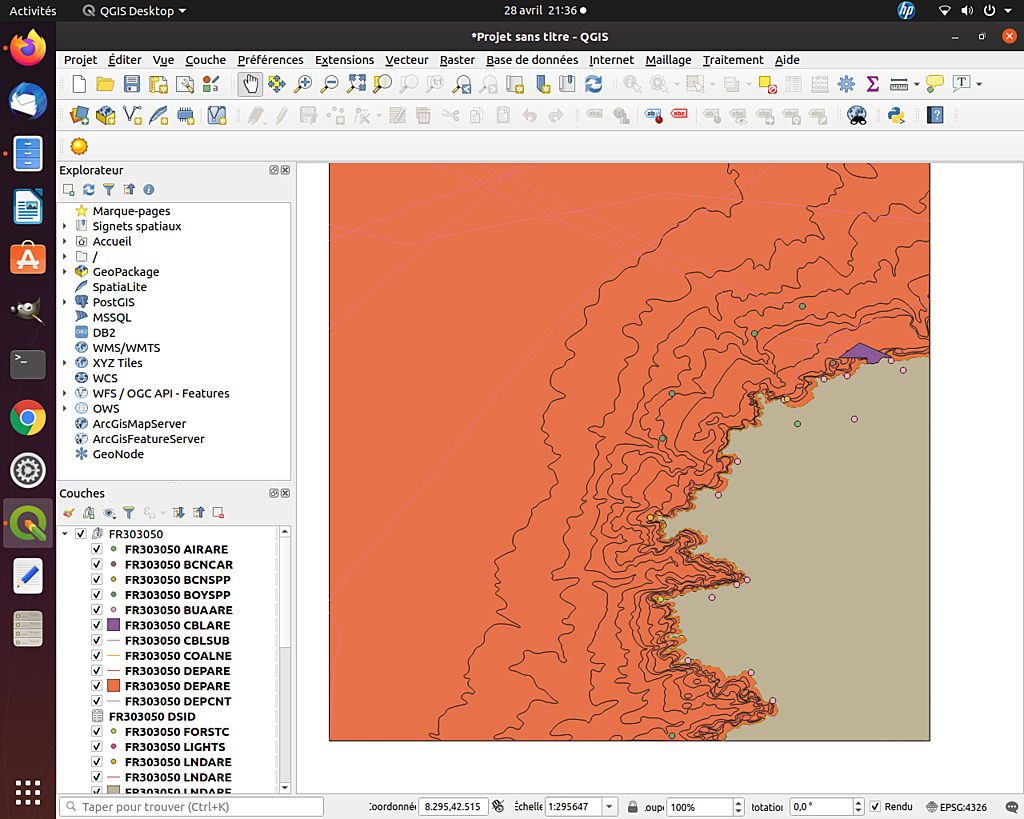Open the Processing Toolbox gear icon
1024x819 pixels.
(846, 84)
